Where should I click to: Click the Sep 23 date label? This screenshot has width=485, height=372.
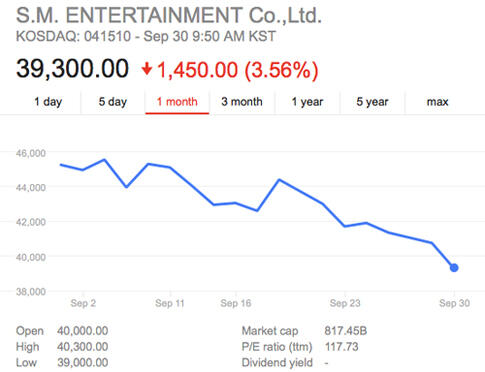[345, 303]
